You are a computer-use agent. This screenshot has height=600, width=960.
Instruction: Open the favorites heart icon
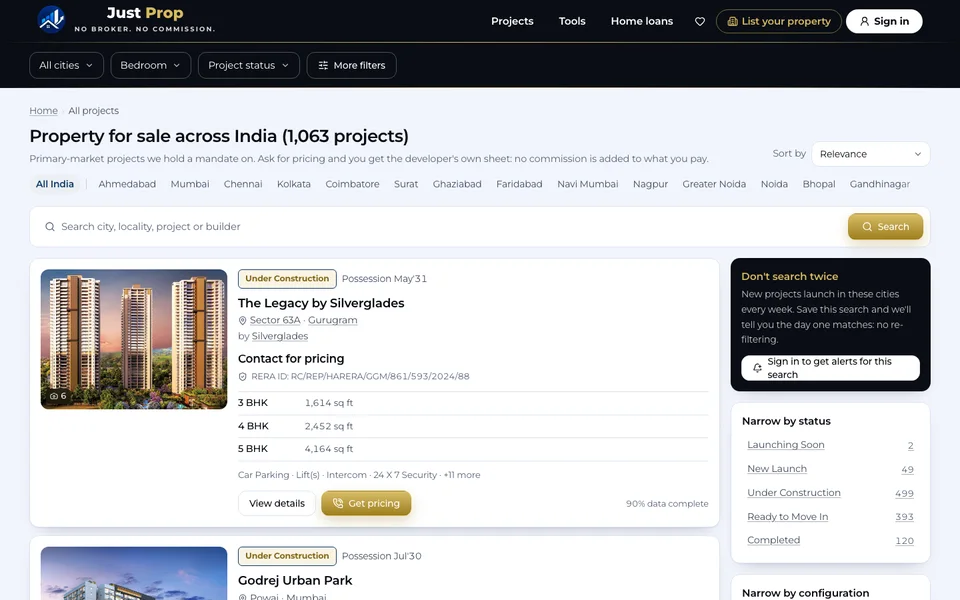pos(700,21)
